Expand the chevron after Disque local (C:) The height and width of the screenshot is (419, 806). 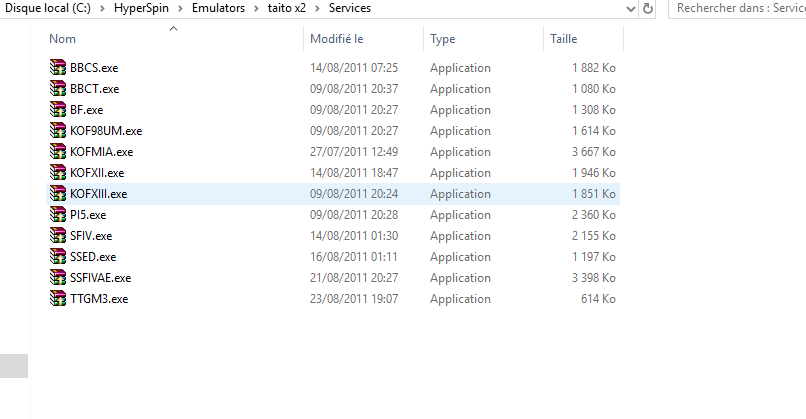(x=102, y=9)
